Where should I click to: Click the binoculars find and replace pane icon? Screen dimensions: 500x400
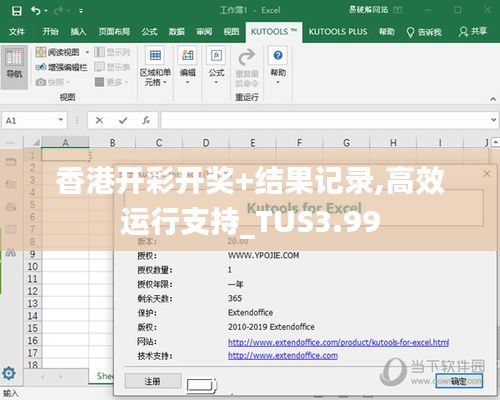coord(11,252)
